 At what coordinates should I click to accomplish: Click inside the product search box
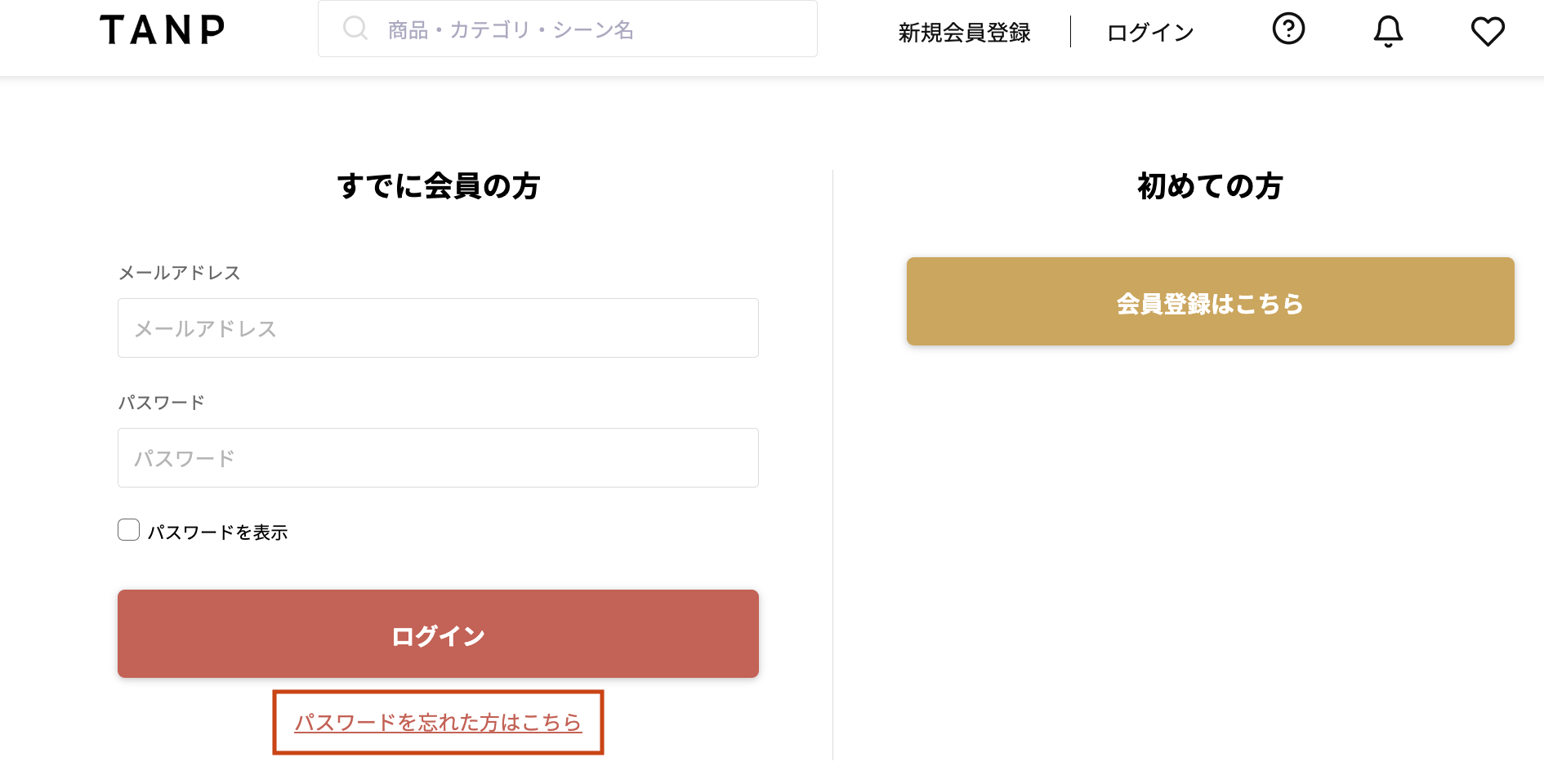tap(572, 28)
